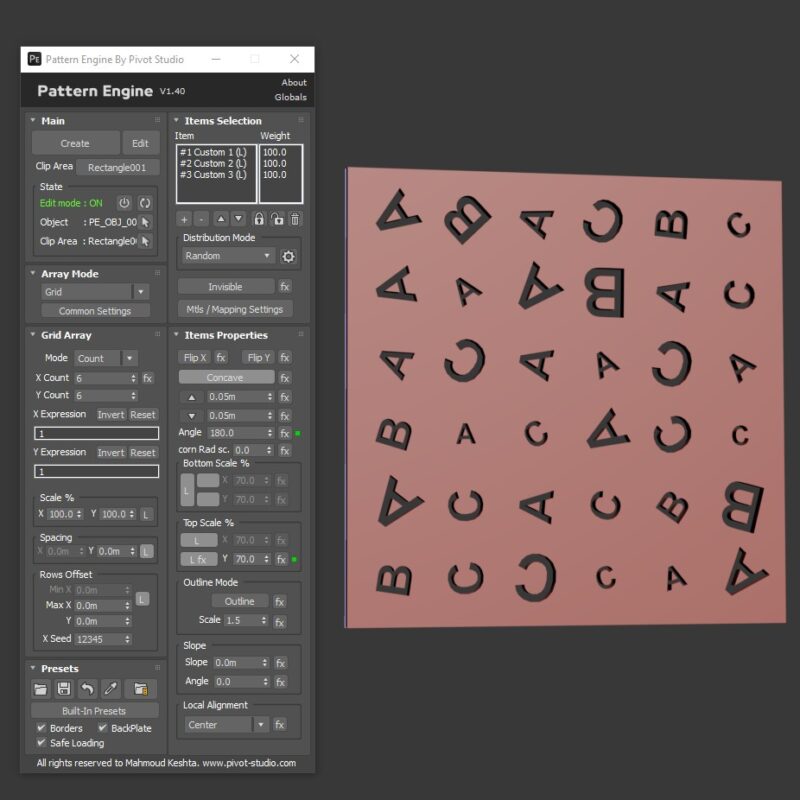The image size is (800, 800).
Task: Open the About menu
Action: click(293, 82)
